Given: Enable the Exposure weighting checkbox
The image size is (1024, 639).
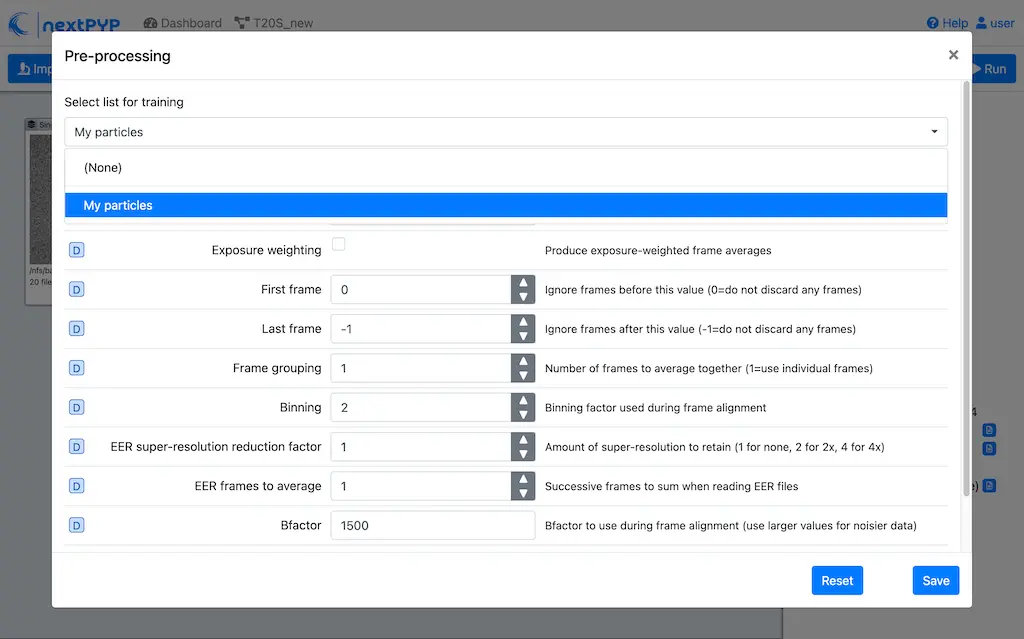Looking at the screenshot, I should tap(339, 244).
